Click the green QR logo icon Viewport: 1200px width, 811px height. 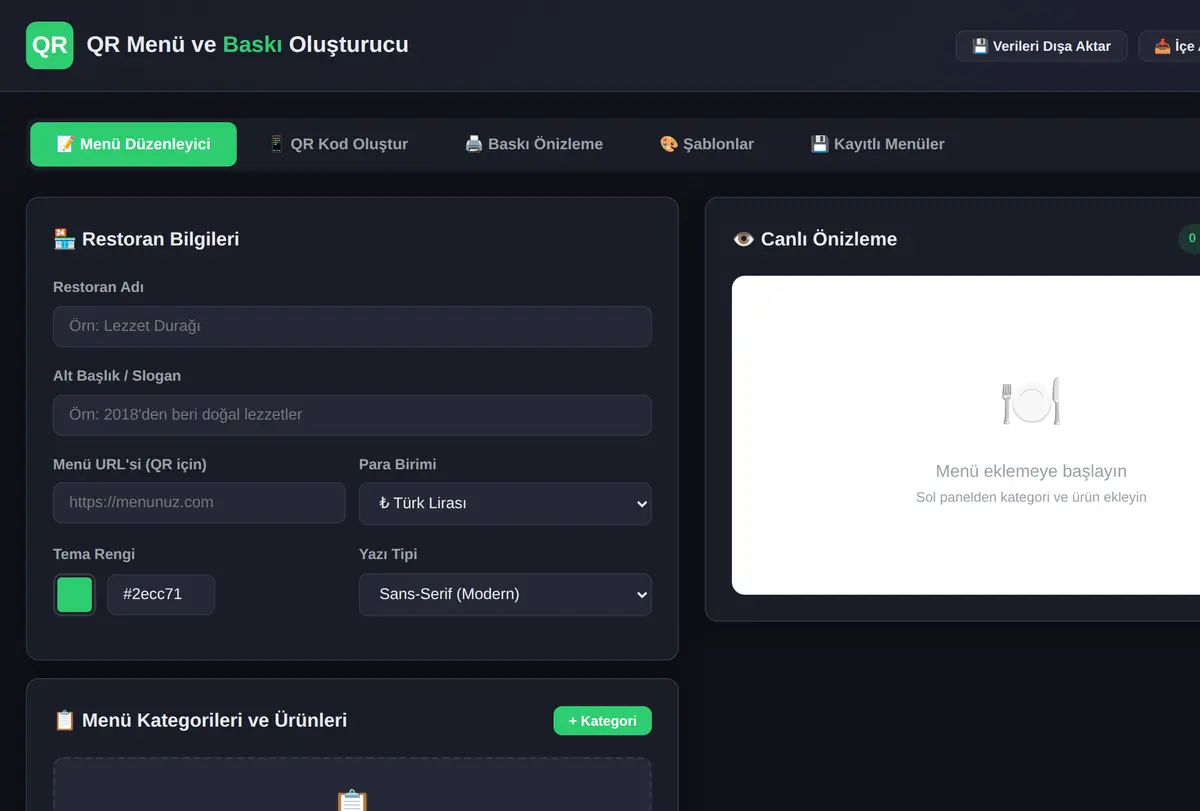(49, 45)
